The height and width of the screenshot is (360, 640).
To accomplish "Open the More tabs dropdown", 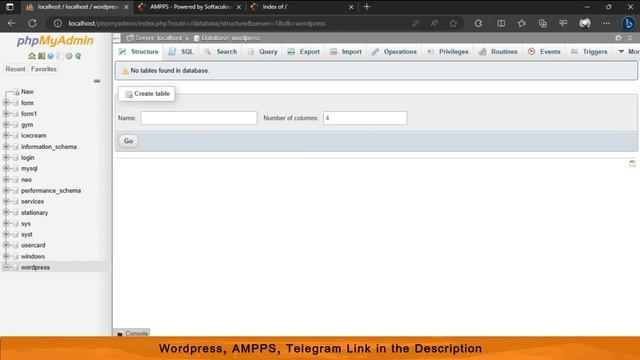I will [628, 52].
